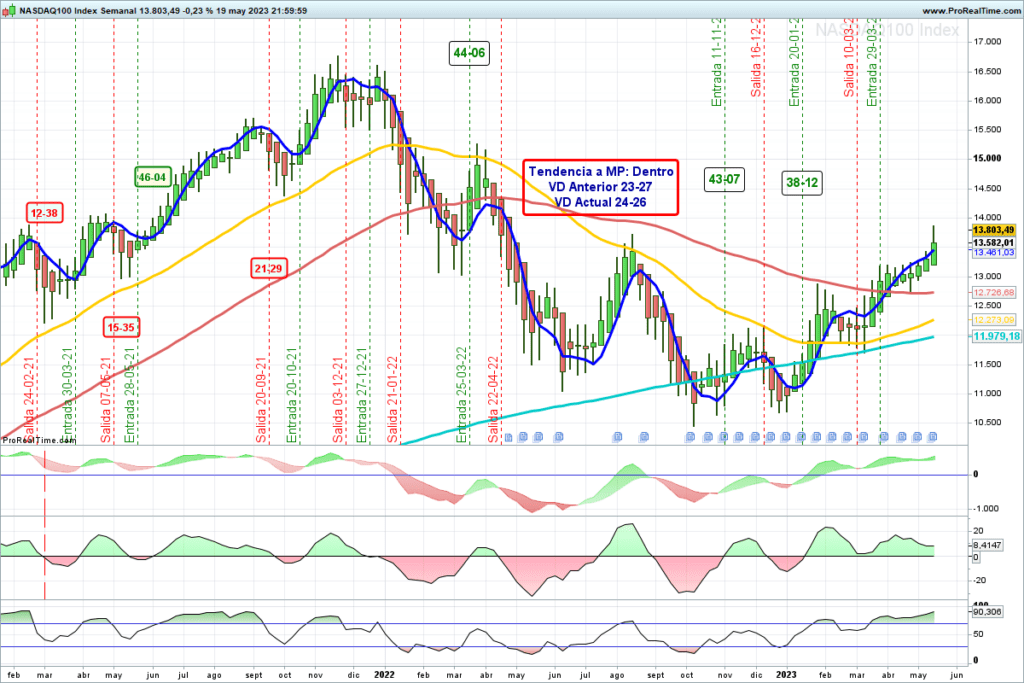Click the red moving average tag 12.726,68
The width and height of the screenshot is (1024, 683).
tap(993, 293)
